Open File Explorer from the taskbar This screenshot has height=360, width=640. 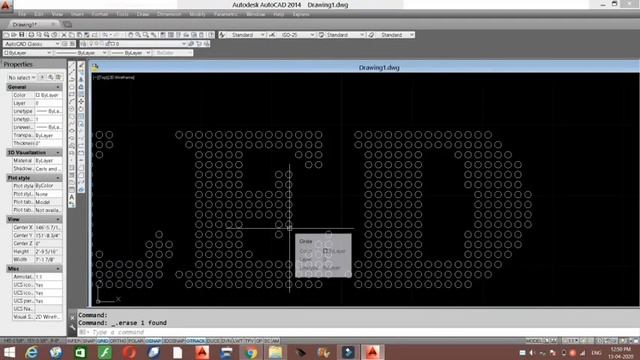click(276, 352)
